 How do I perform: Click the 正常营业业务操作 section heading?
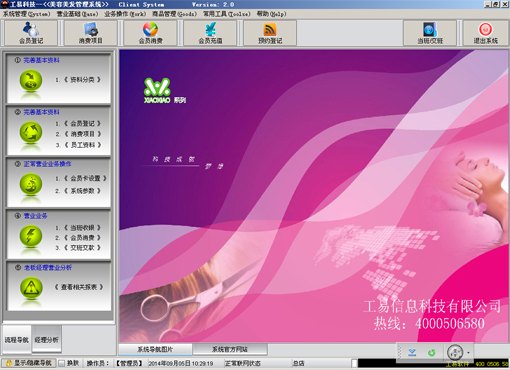[x=47, y=164]
